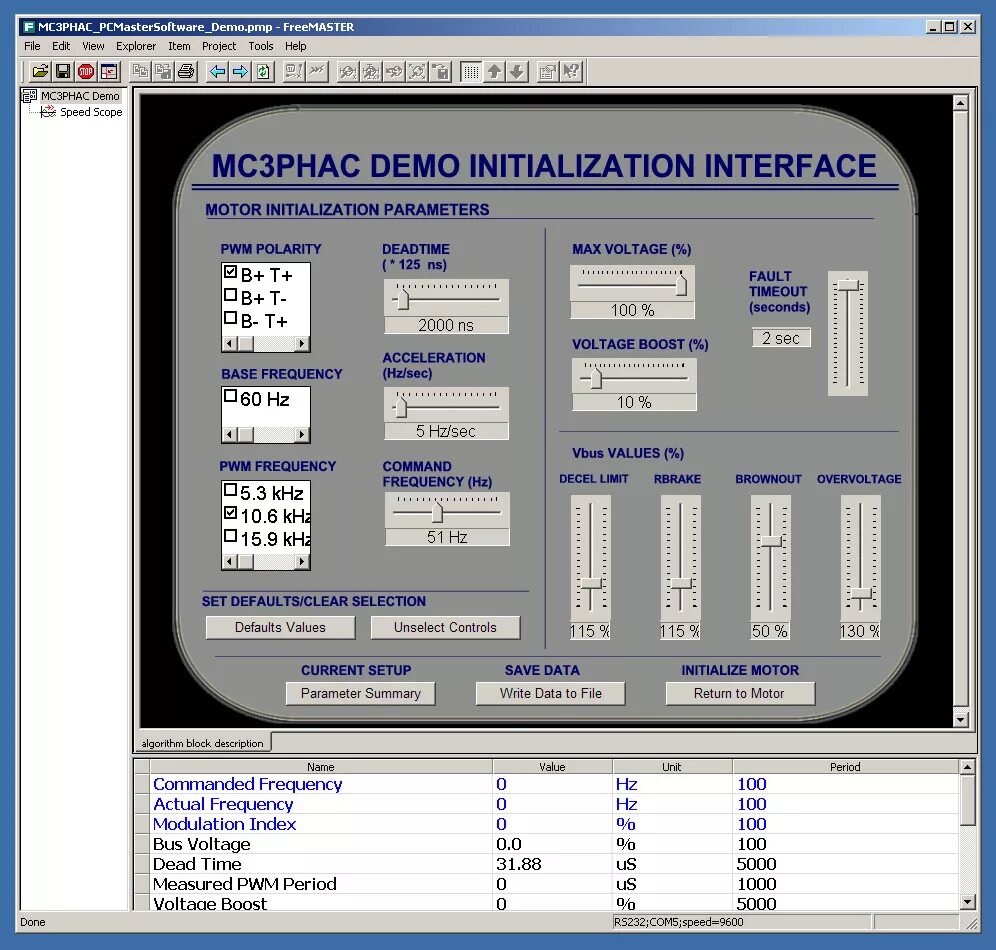Click the grayed padlock toolbar icon
Image resolution: width=996 pixels, height=950 pixels.
coord(440,72)
